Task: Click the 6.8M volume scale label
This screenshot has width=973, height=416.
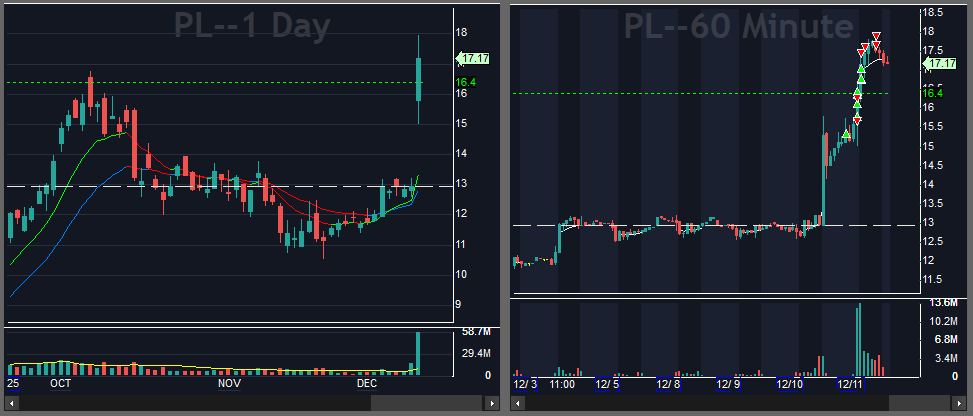Action: pos(945,340)
